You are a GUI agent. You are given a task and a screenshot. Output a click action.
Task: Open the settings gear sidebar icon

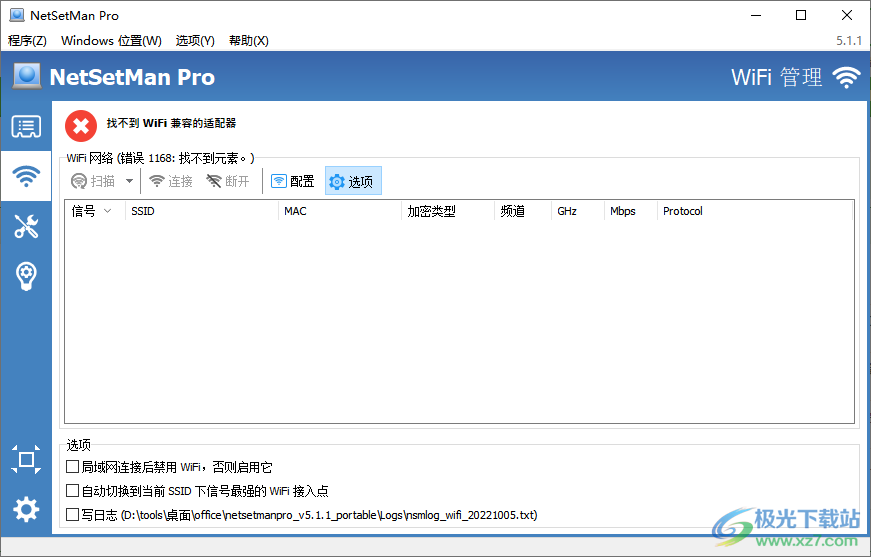pyautogui.click(x=26, y=509)
